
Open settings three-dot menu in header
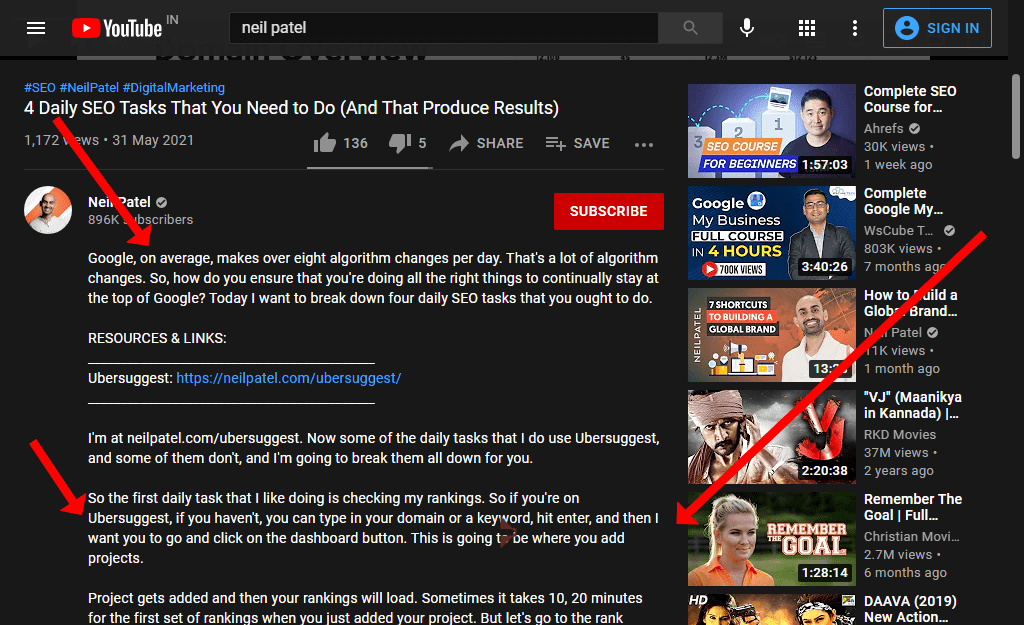point(855,28)
